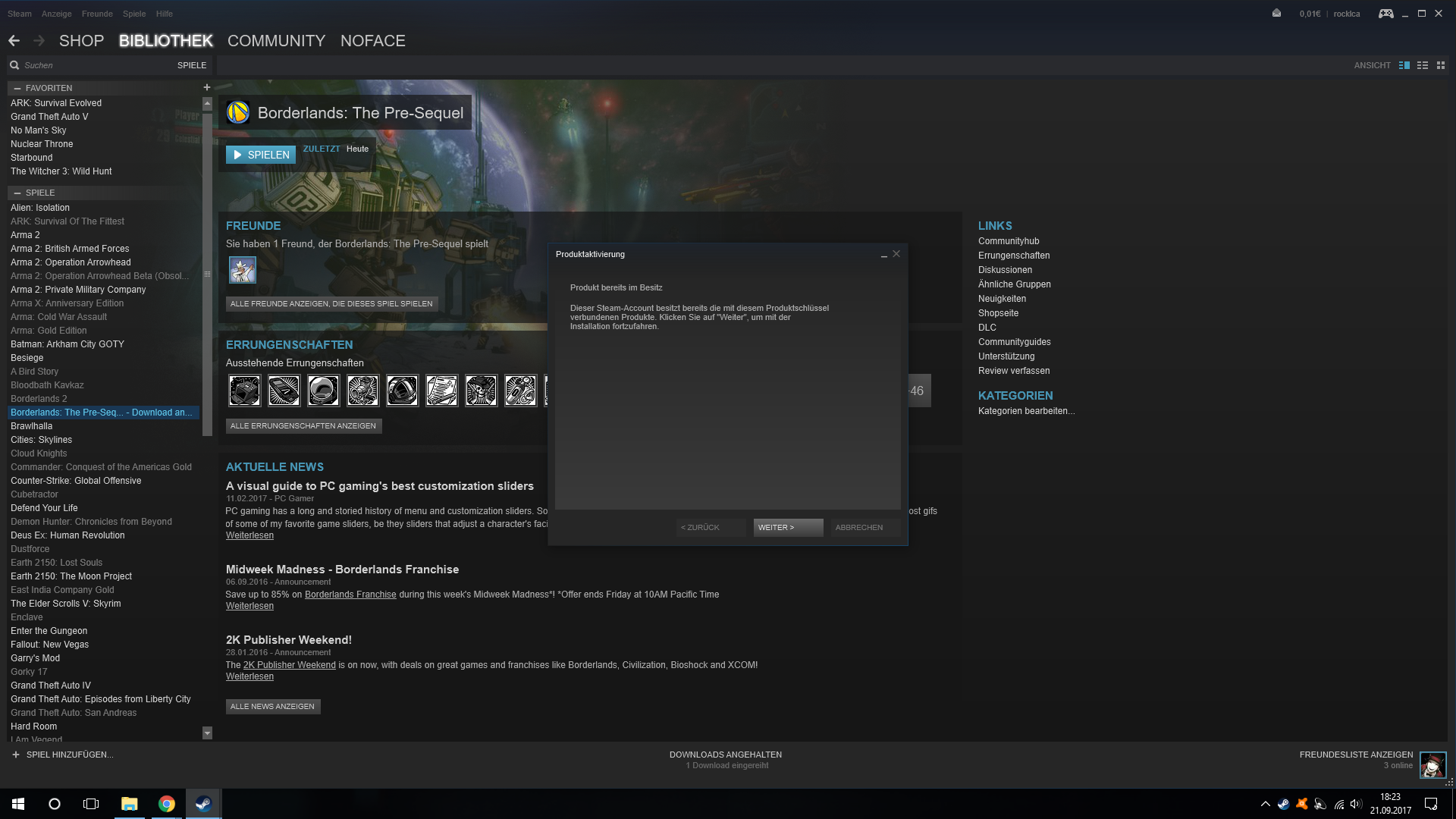Click the Spielen play button
The height and width of the screenshot is (819, 1456).
click(261, 155)
